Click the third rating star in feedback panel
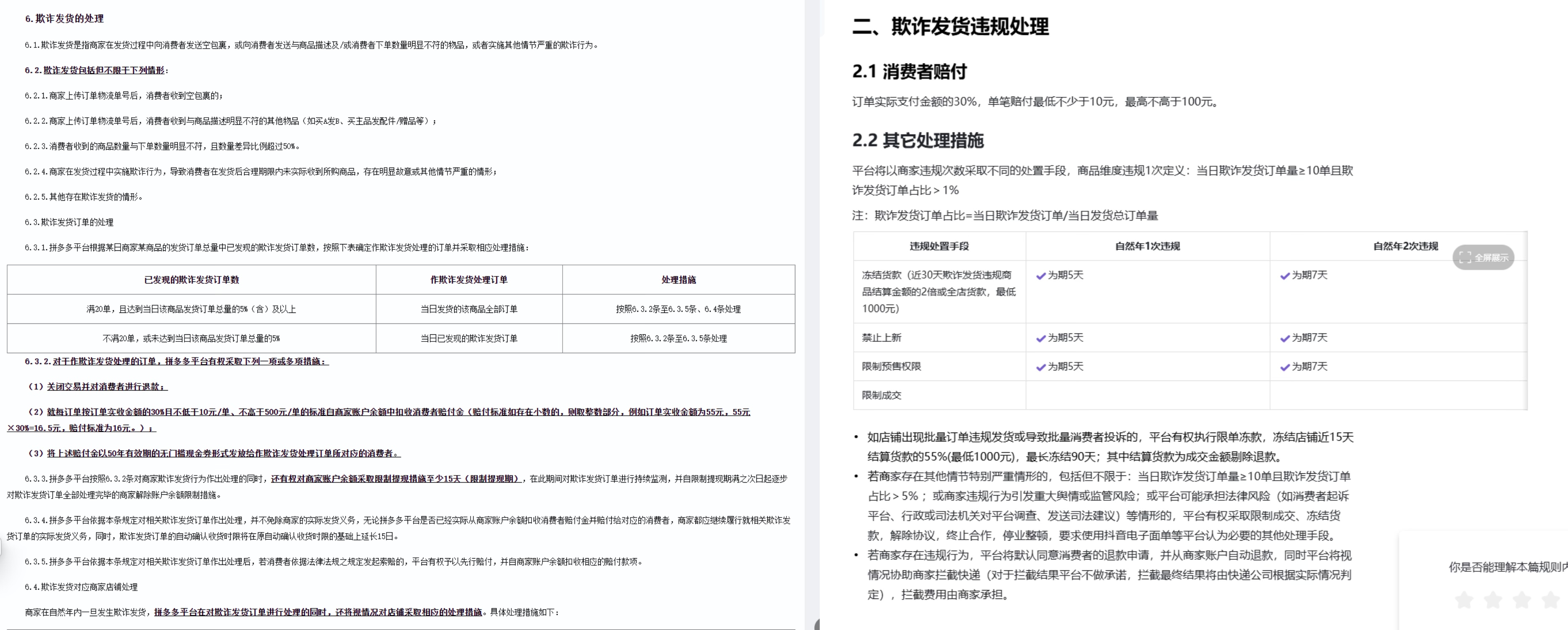This screenshot has height=630, width=1568. [1522, 600]
